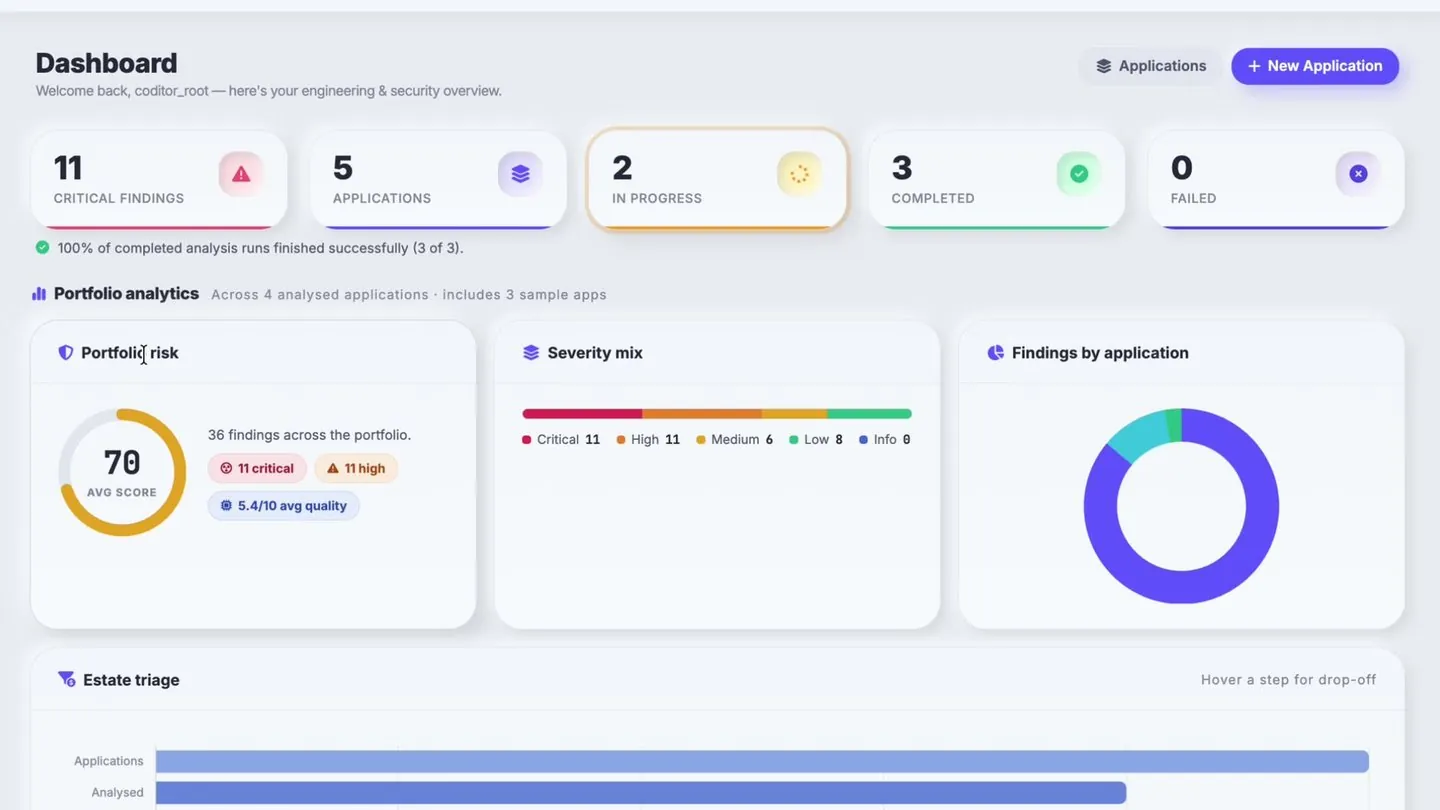The width and height of the screenshot is (1440, 810).
Task: Click the purple layers icon on Applications card
Action: pos(520,174)
